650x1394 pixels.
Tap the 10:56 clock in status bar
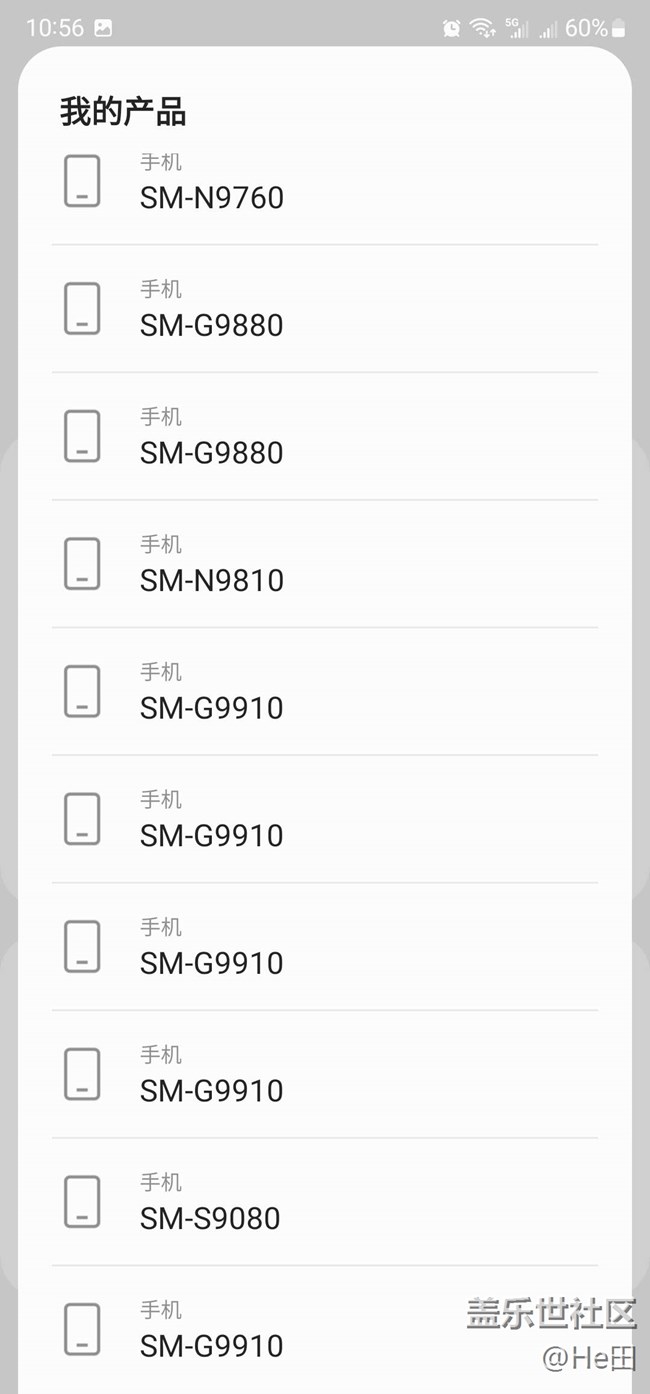click(x=55, y=28)
